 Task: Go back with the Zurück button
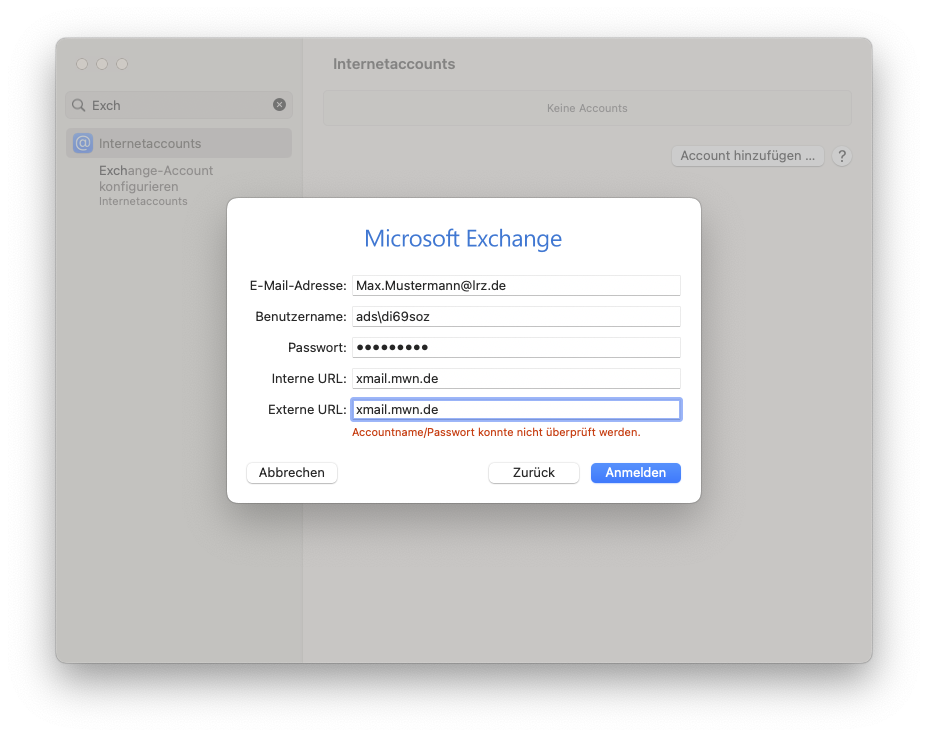coord(534,473)
